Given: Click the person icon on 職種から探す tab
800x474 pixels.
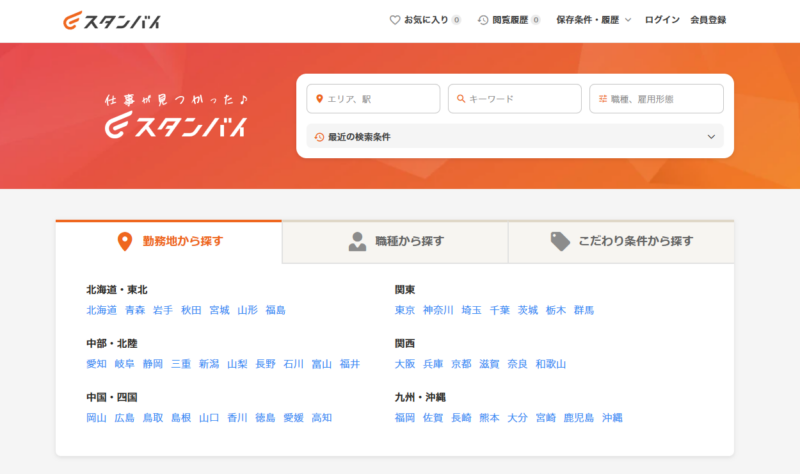Looking at the screenshot, I should [x=357, y=241].
